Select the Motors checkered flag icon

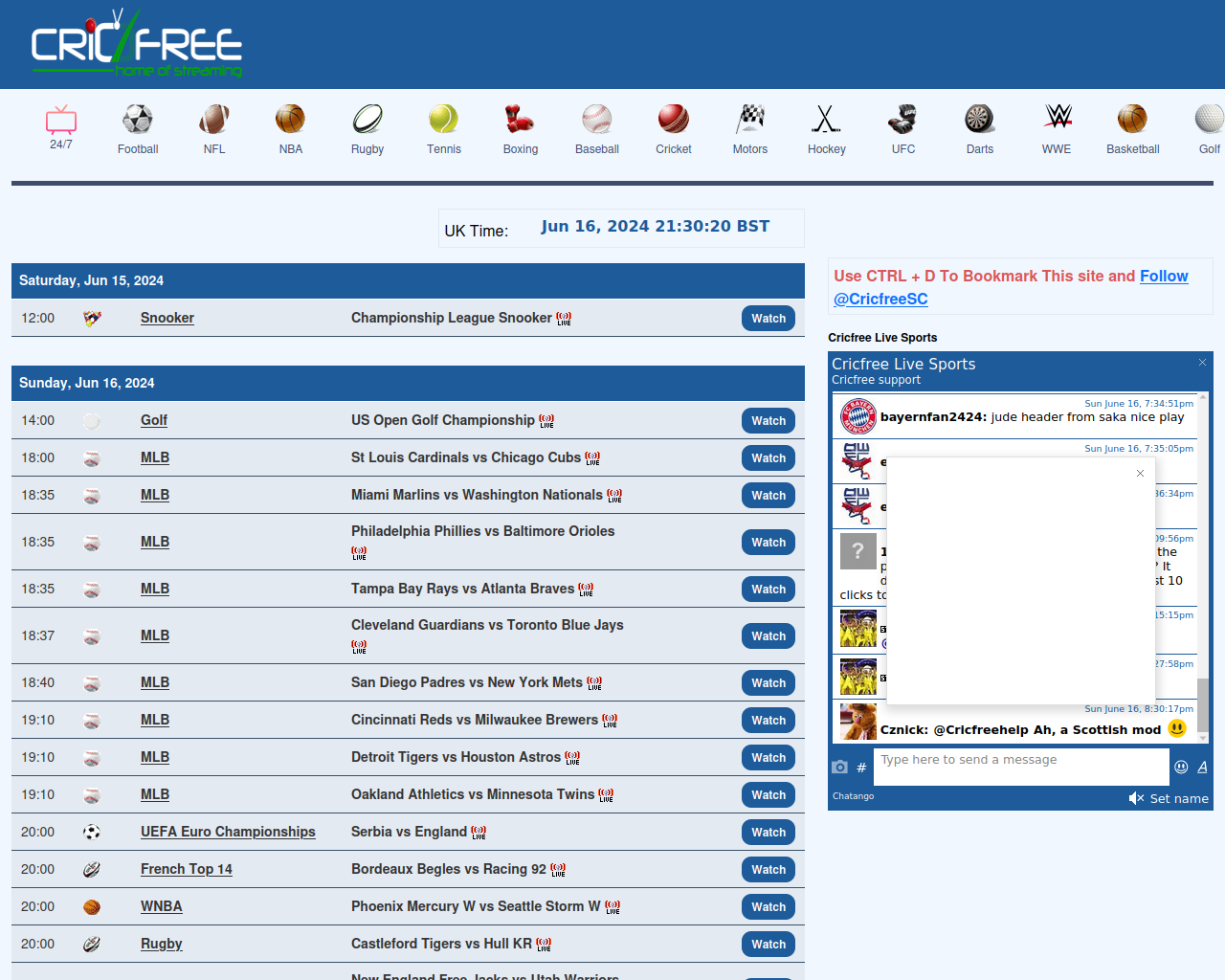750,120
